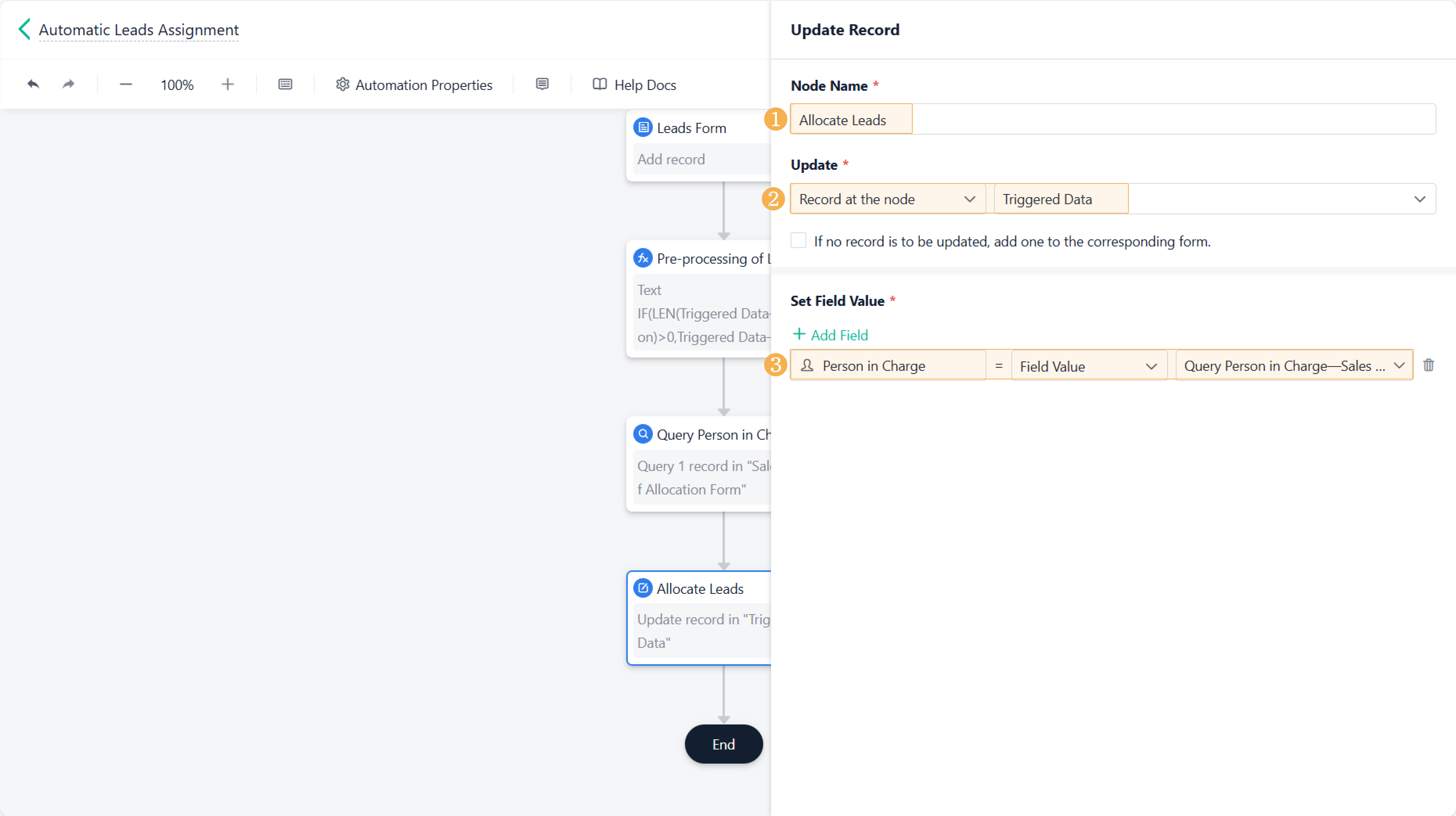
Task: Open the Field Value type dropdown
Action: (x=1088, y=366)
